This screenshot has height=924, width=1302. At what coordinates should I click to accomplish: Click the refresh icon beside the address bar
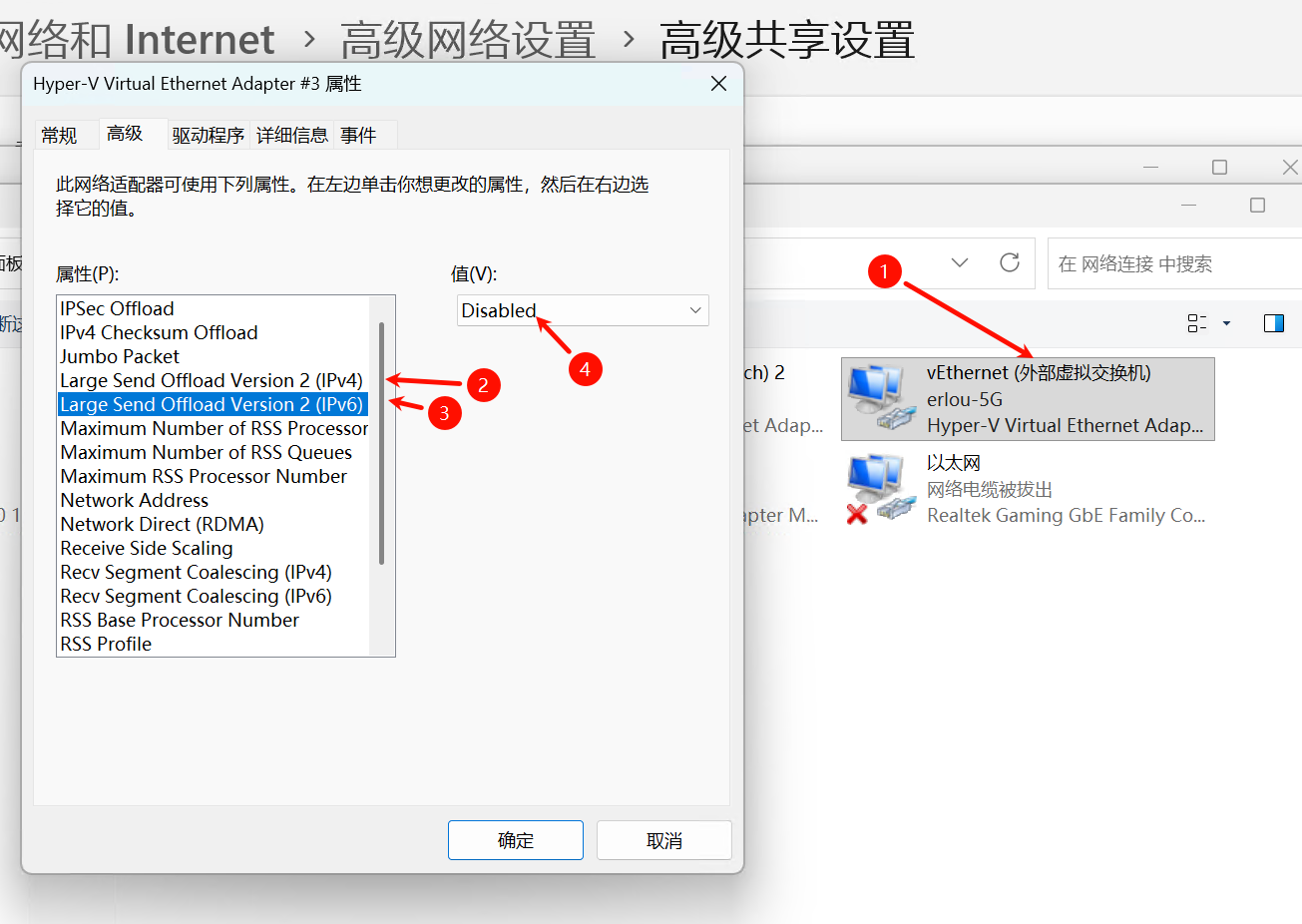1010,262
